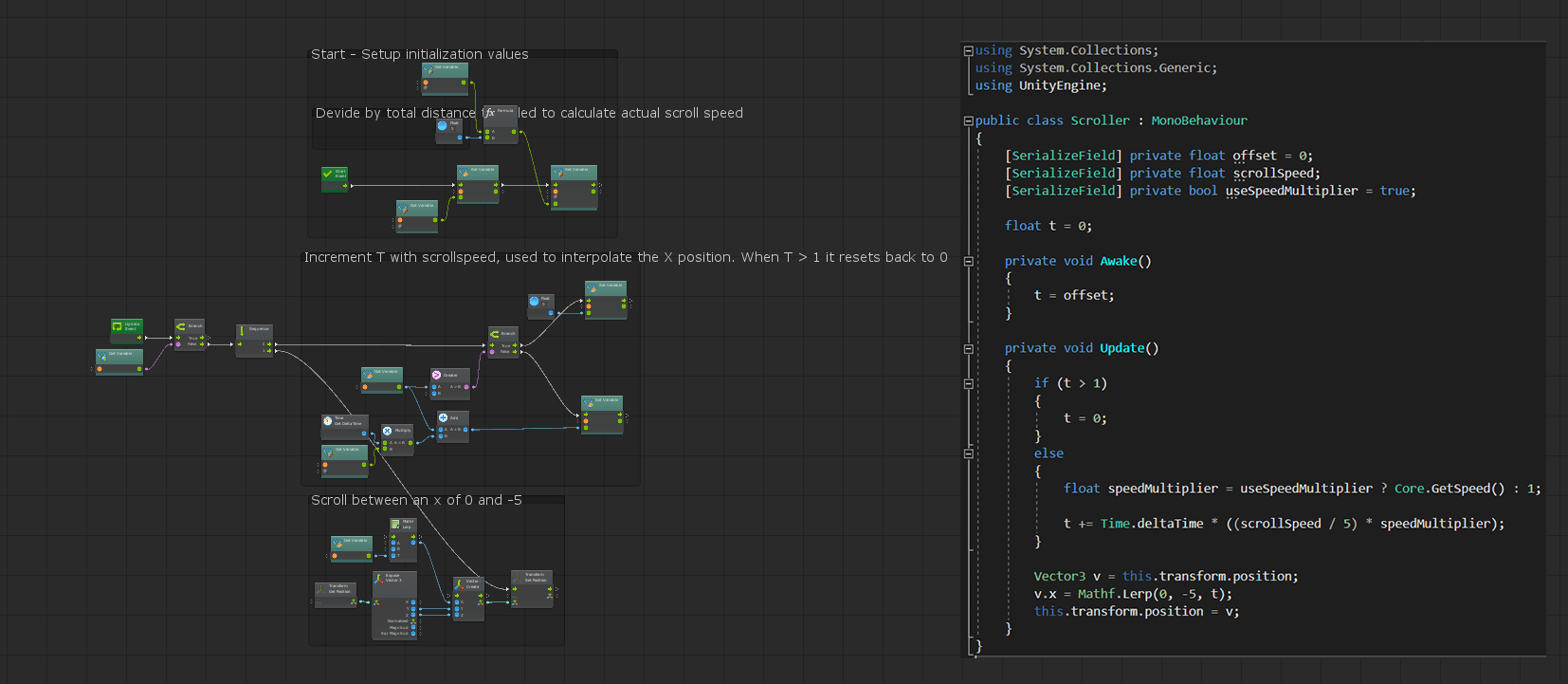Image resolution: width=1568 pixels, height=684 pixels.
Task: Select the Get Variable node below Update Event
Action: point(119,361)
